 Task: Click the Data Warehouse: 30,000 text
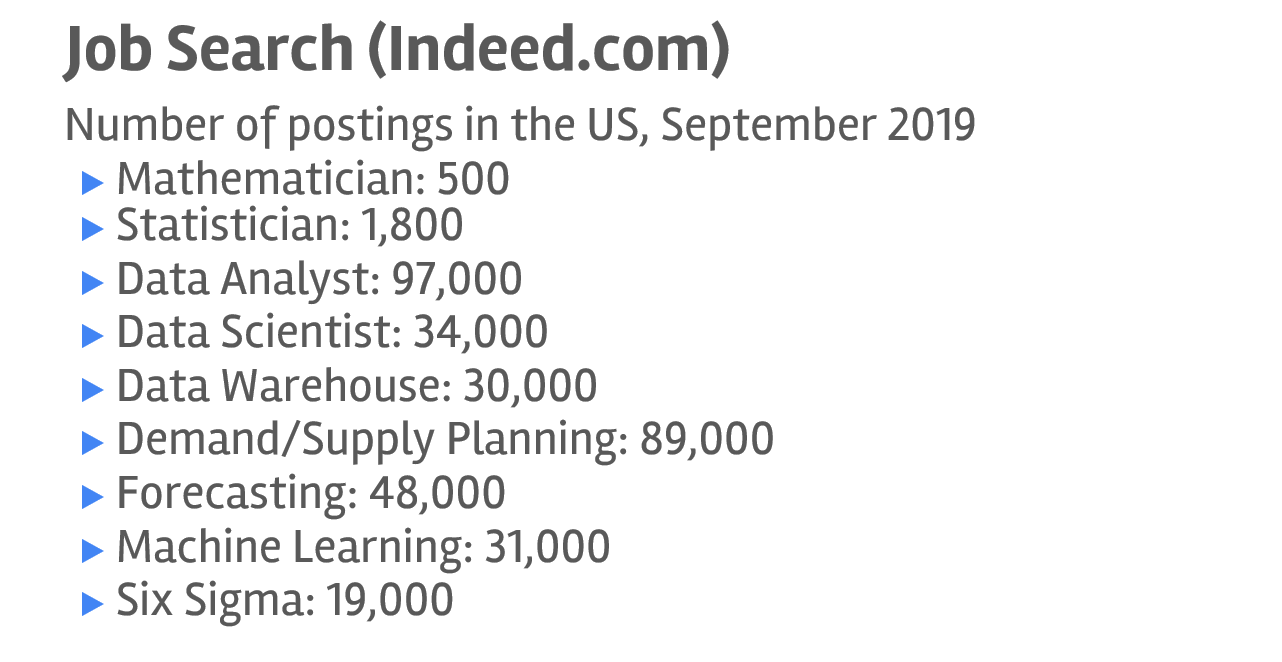pyautogui.click(x=357, y=387)
